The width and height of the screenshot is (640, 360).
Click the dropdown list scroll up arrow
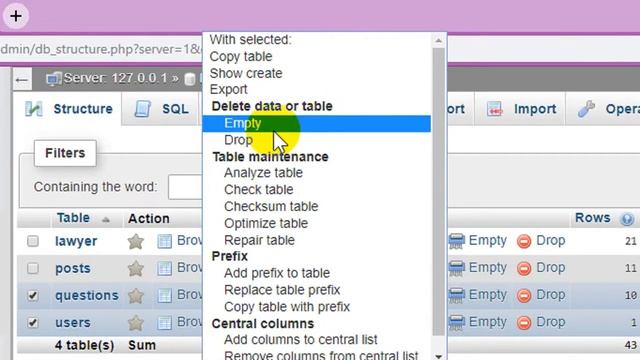pyautogui.click(x=438, y=40)
